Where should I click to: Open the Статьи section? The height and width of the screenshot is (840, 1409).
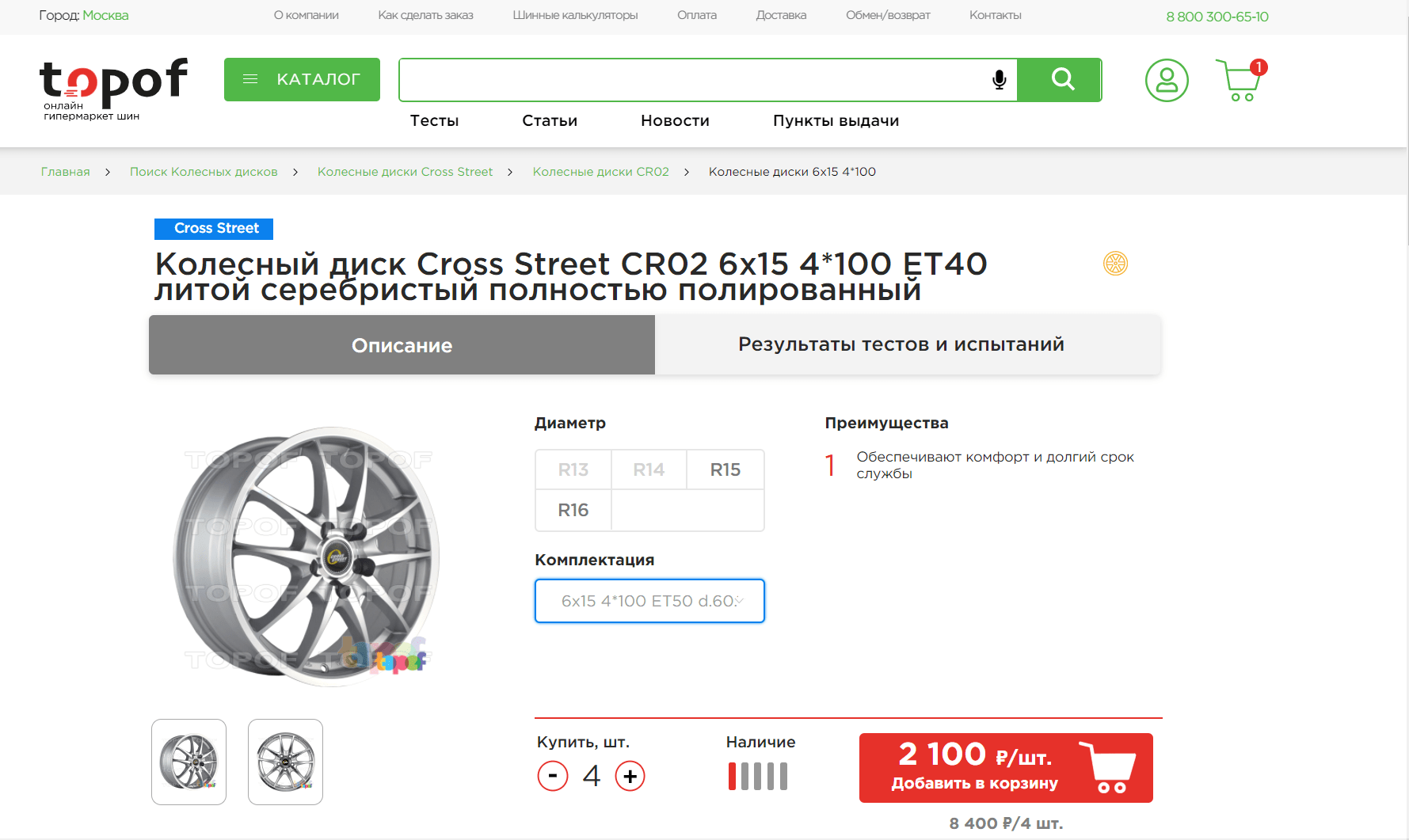point(550,121)
